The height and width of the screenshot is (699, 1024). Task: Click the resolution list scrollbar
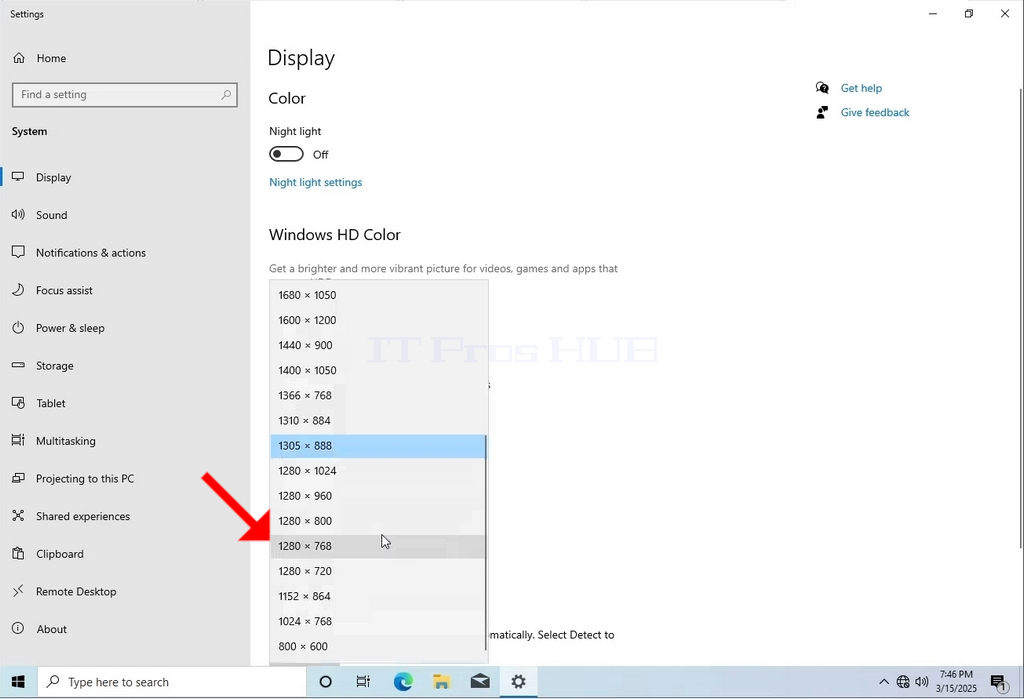pyautogui.click(x=486, y=542)
